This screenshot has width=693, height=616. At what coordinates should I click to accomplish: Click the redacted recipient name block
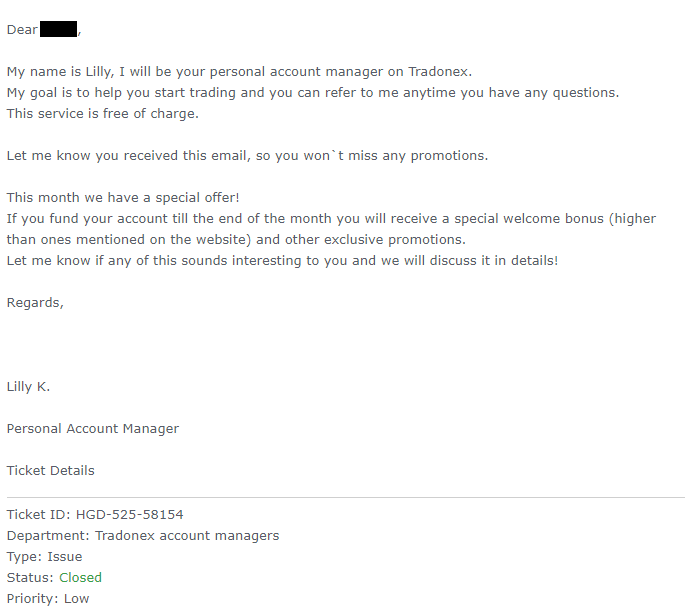(58, 29)
